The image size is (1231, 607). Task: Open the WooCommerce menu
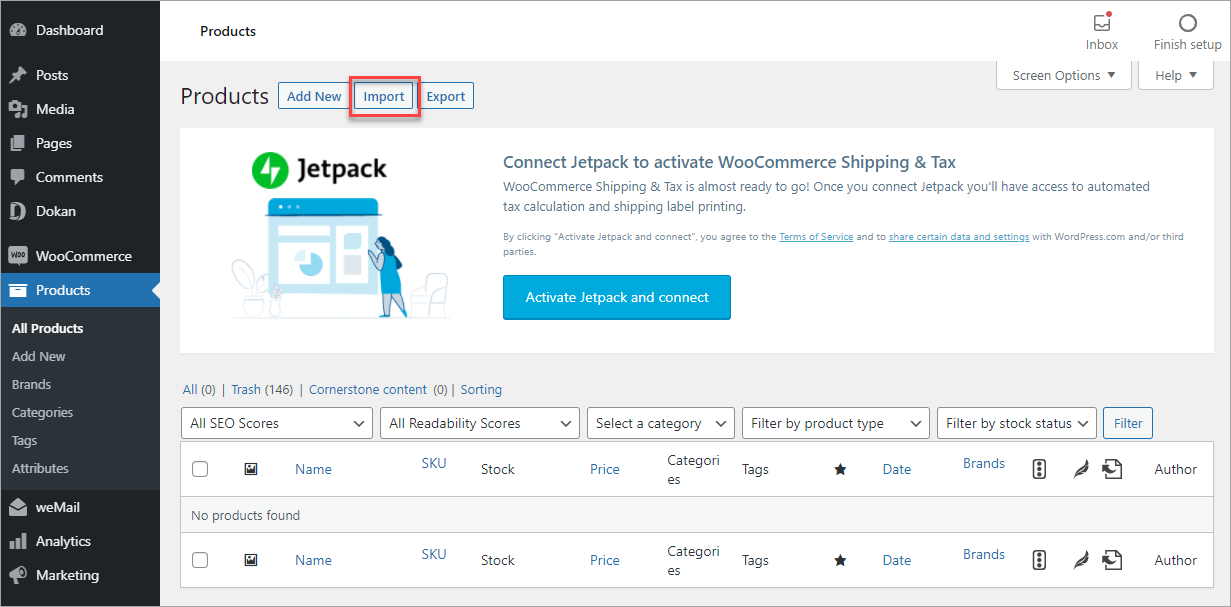click(80, 256)
